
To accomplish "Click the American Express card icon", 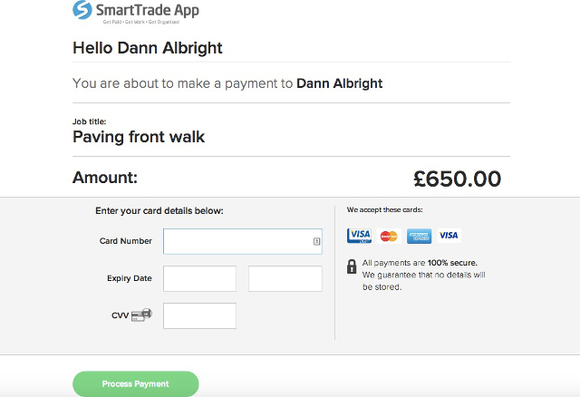I will [x=419, y=236].
